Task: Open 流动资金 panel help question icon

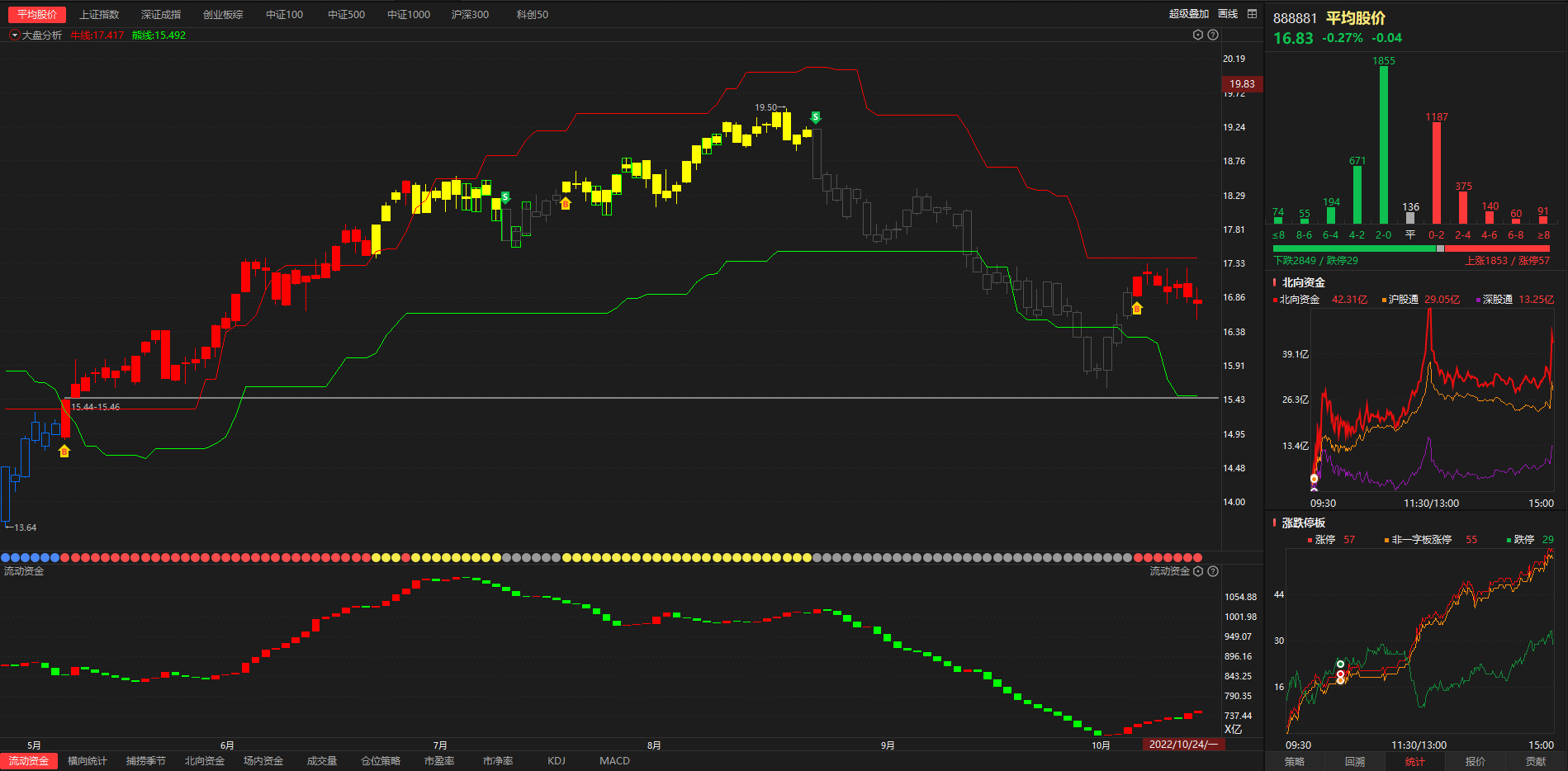Action: tap(1213, 571)
